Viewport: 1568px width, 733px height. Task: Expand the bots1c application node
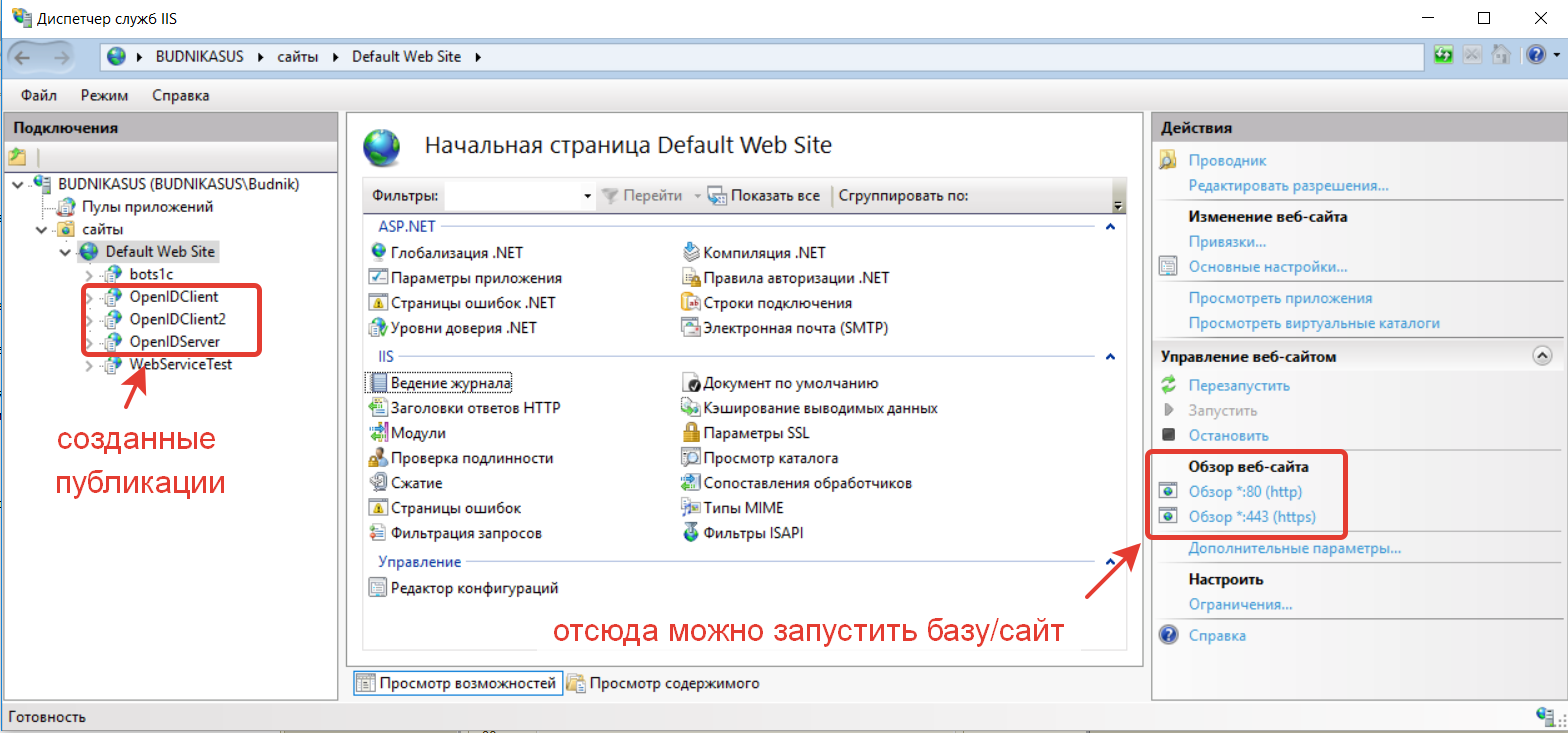click(88, 274)
